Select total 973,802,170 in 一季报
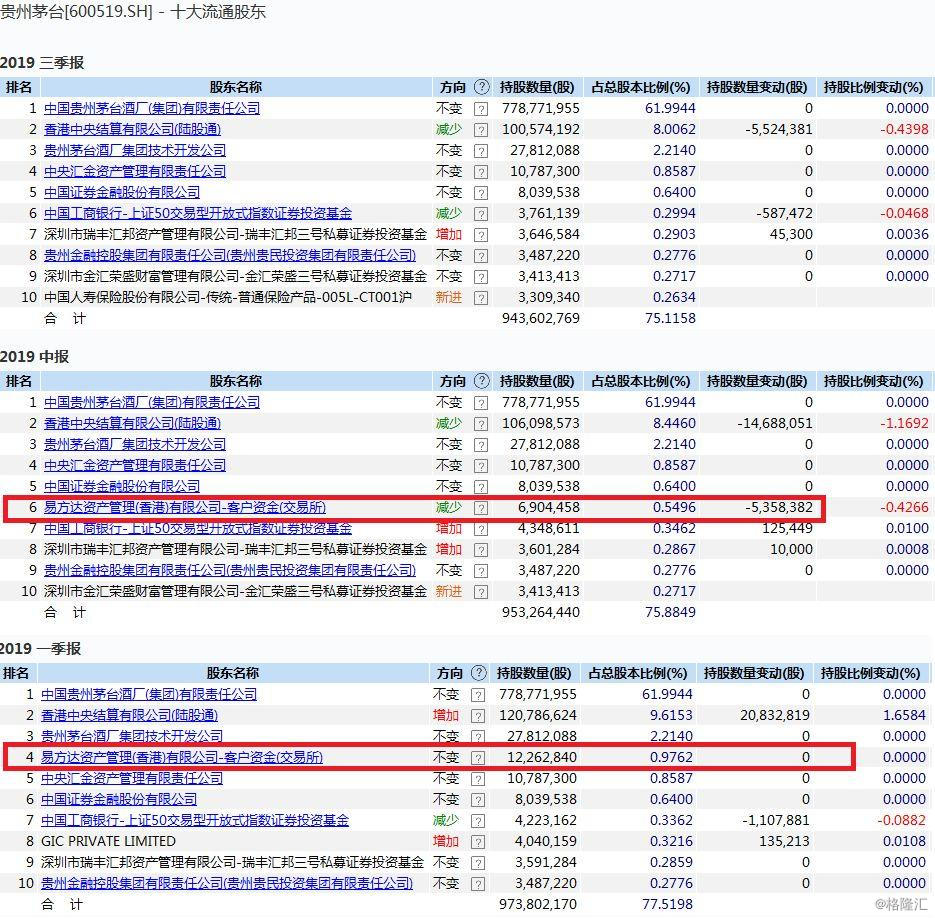The image size is (935, 918). click(x=538, y=905)
